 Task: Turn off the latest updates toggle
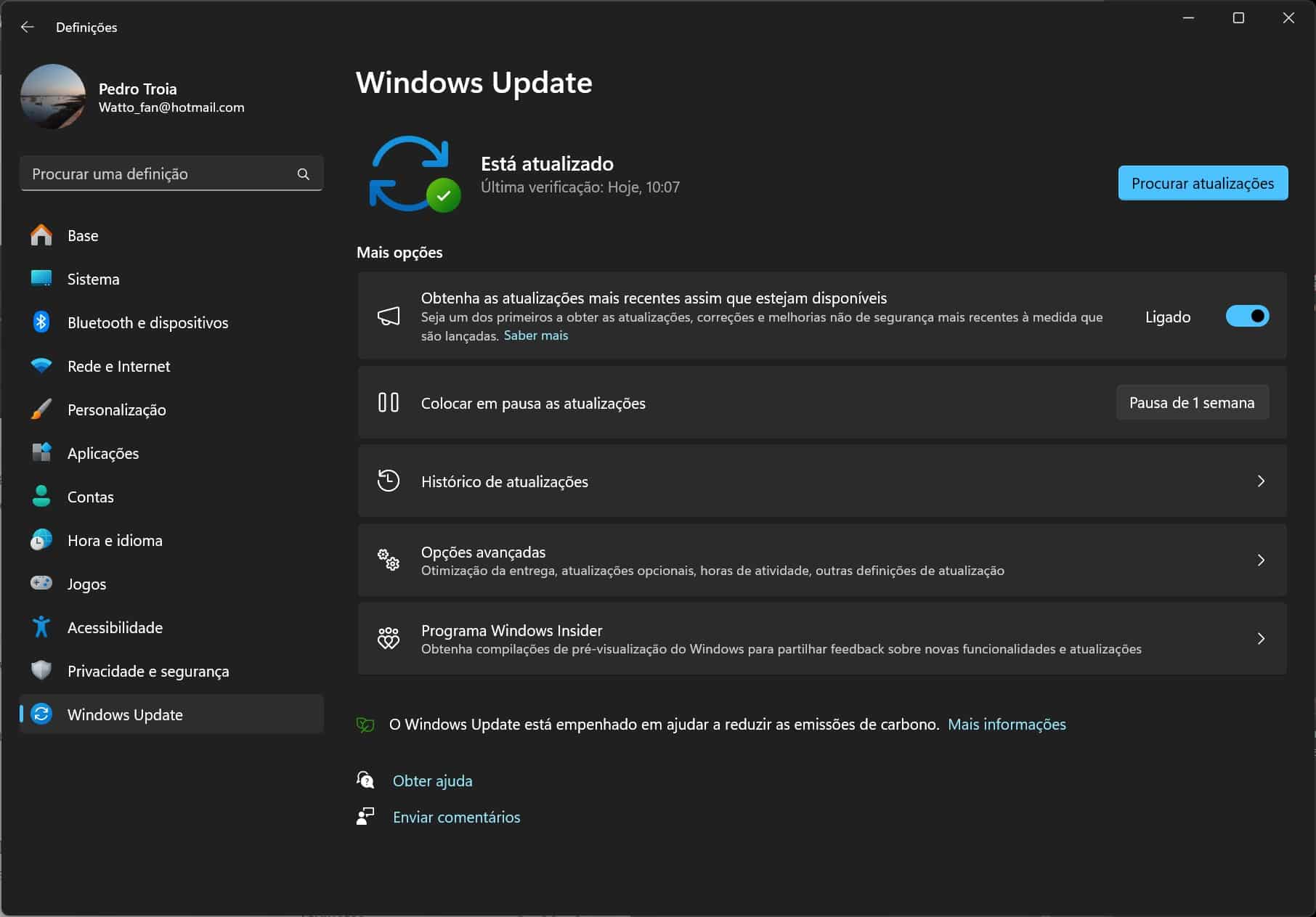[1246, 317]
